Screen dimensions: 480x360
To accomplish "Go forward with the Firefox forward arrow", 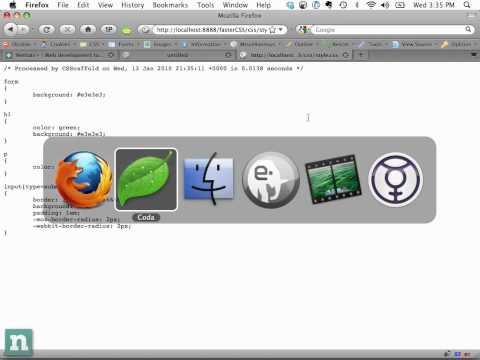I will [x=23, y=29].
